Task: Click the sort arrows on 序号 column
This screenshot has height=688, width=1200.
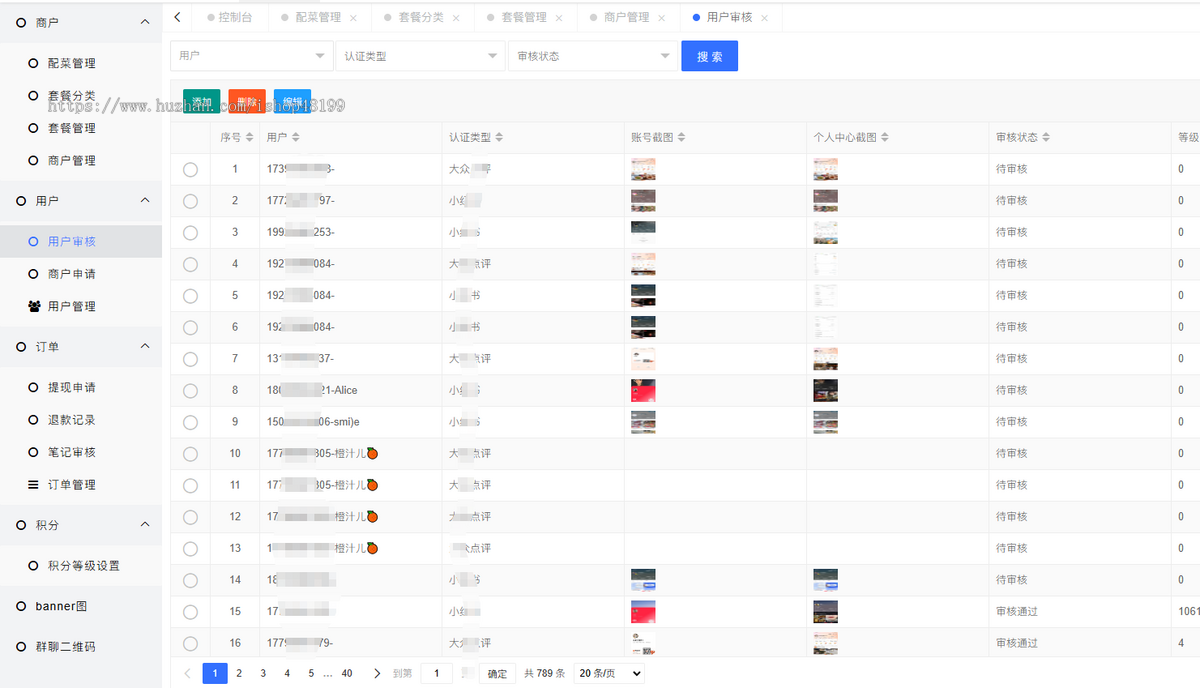Action: point(249,137)
